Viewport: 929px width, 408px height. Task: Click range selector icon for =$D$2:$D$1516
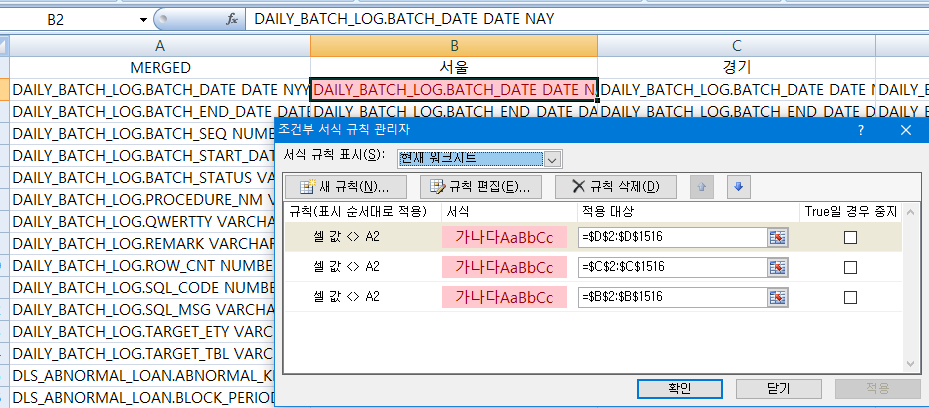click(777, 237)
